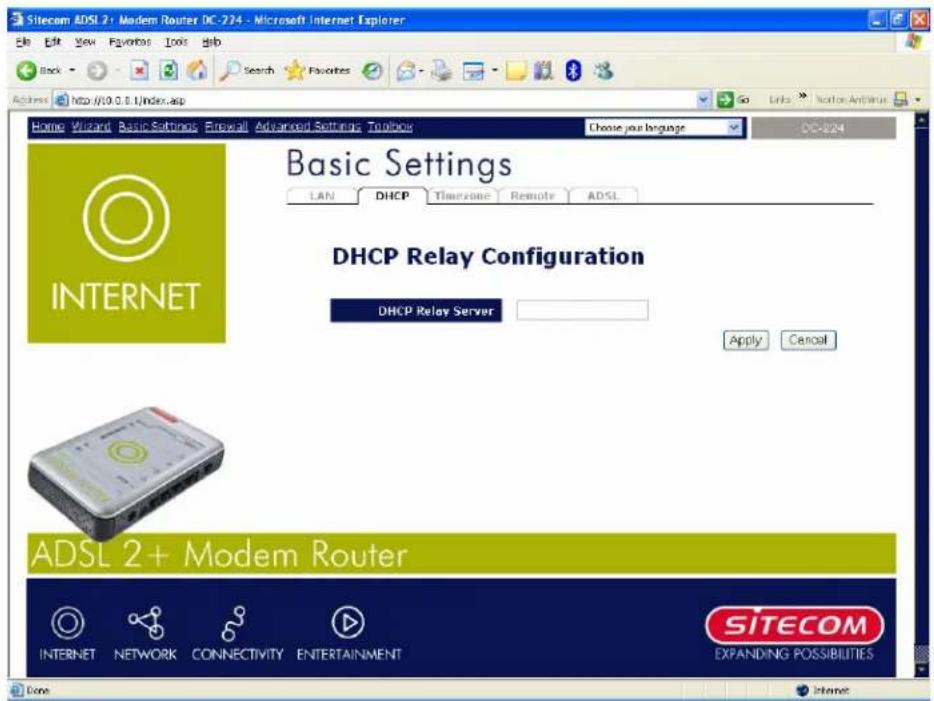Open the address bar dropdown arrow
The height and width of the screenshot is (701, 934).
tap(704, 99)
